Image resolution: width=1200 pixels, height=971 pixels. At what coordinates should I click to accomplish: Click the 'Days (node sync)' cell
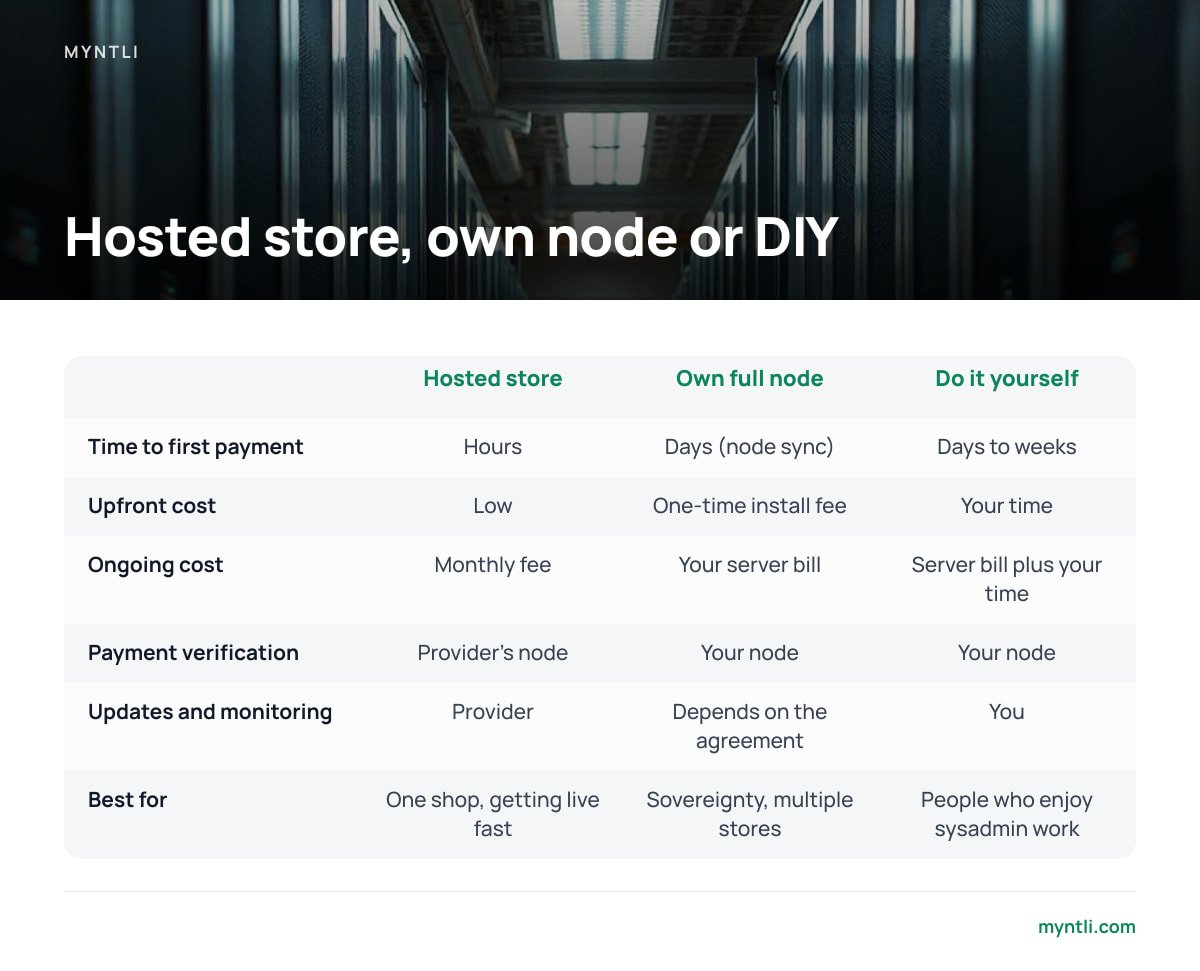coord(750,447)
